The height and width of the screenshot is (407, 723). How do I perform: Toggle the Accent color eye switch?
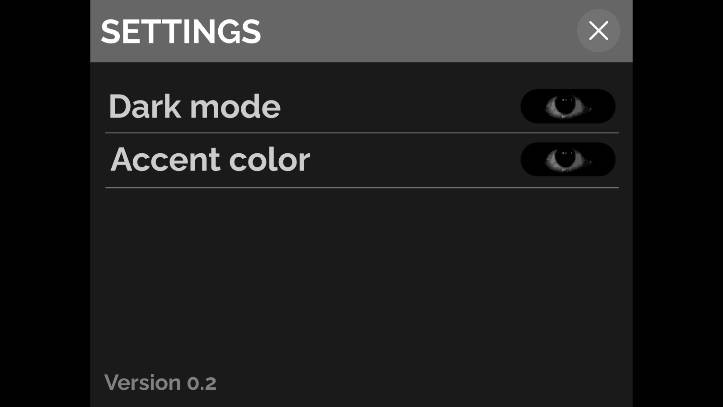coord(567,159)
